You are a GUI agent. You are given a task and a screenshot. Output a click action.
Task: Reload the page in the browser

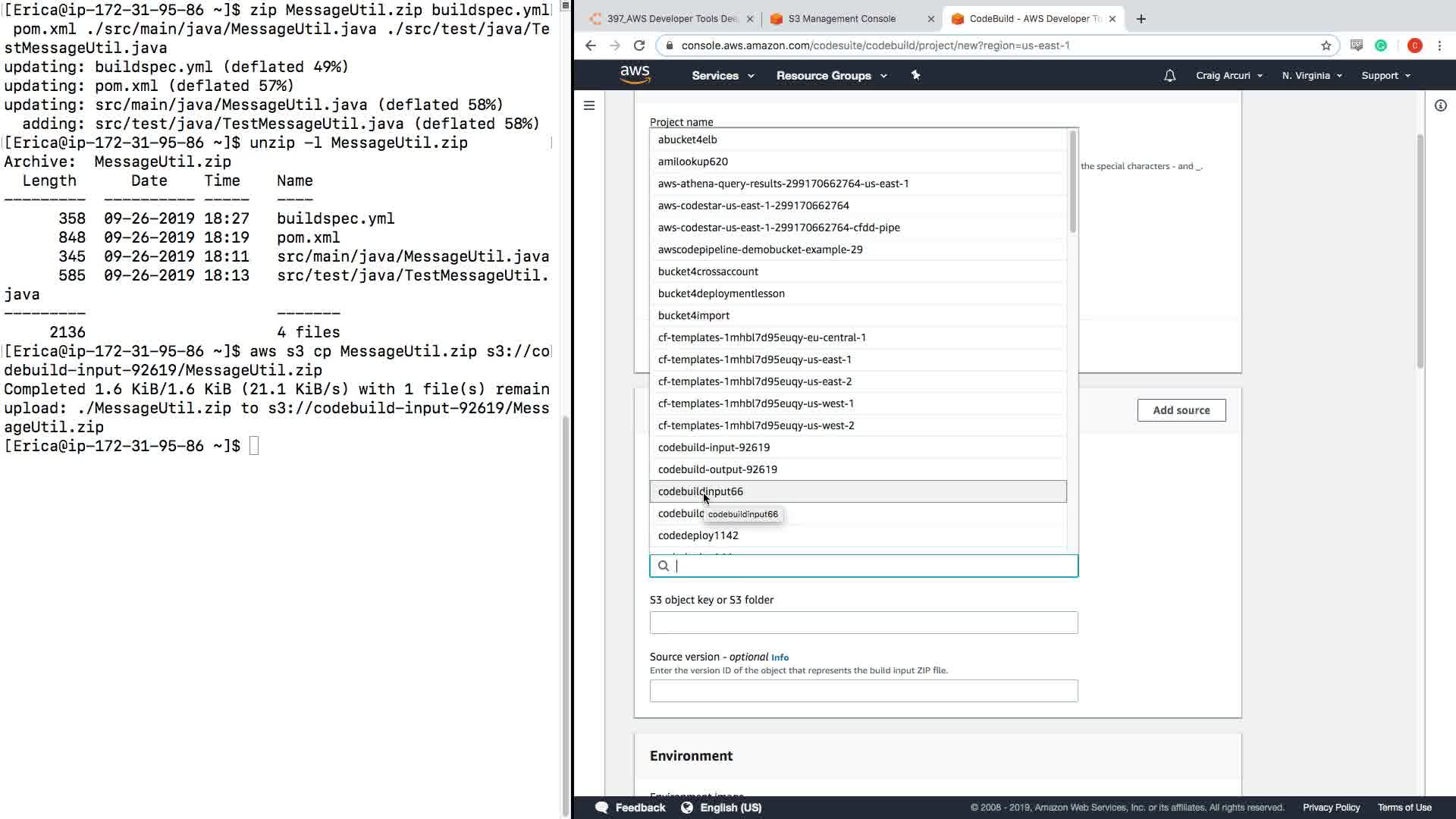point(639,45)
